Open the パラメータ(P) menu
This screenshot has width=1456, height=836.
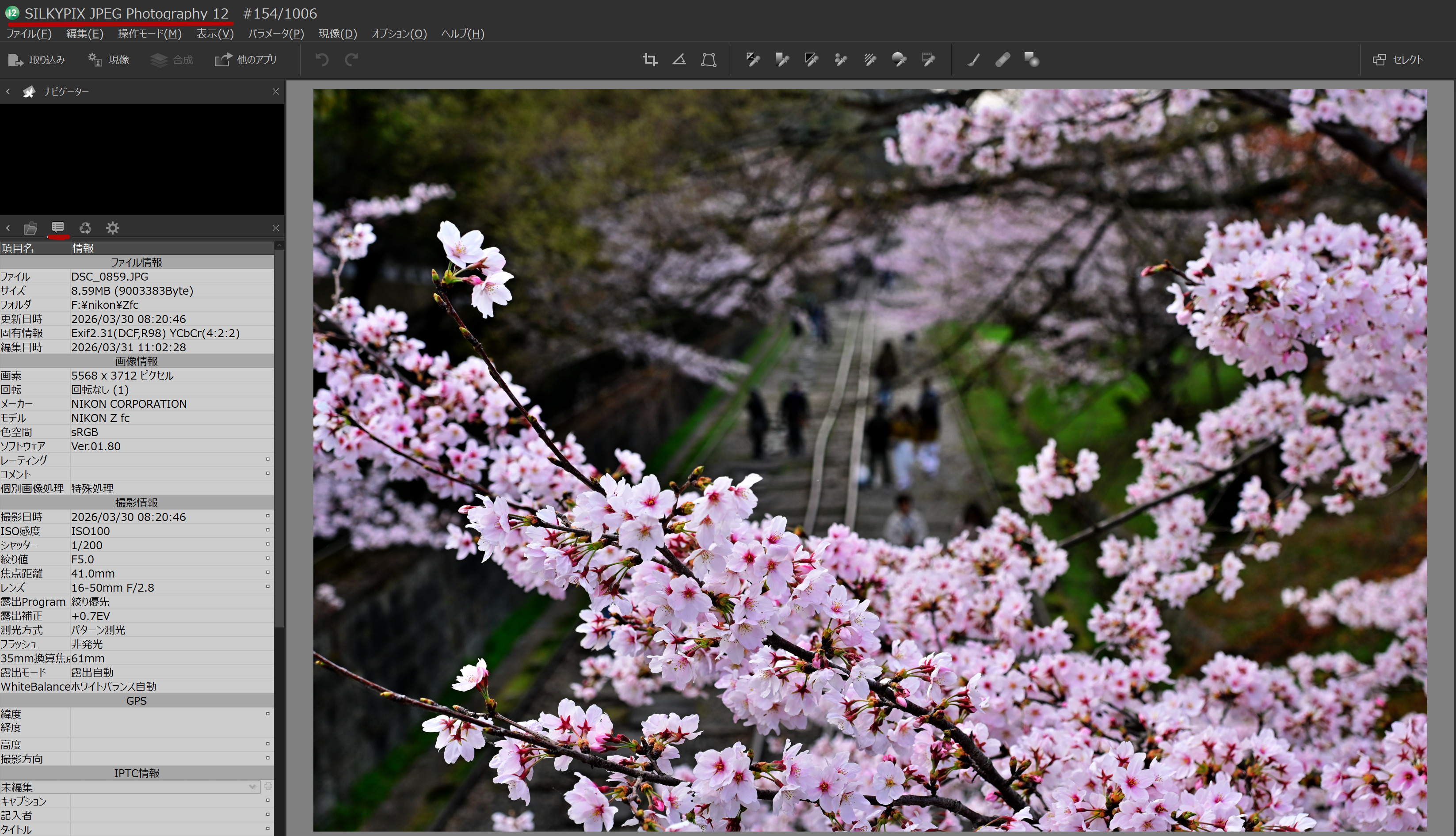[x=276, y=34]
